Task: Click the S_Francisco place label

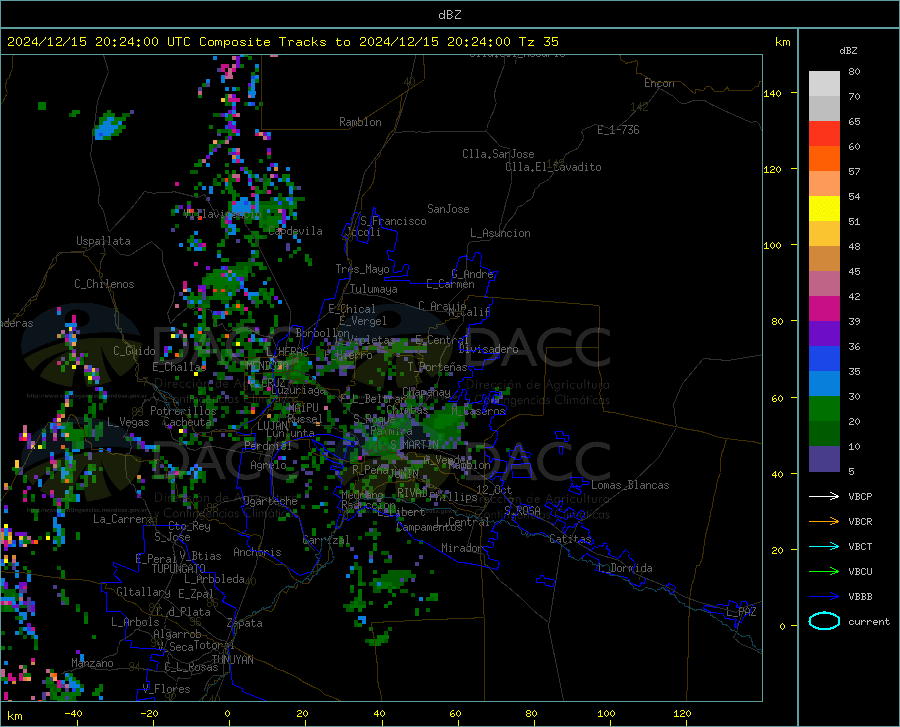Action: pyautogui.click(x=393, y=221)
